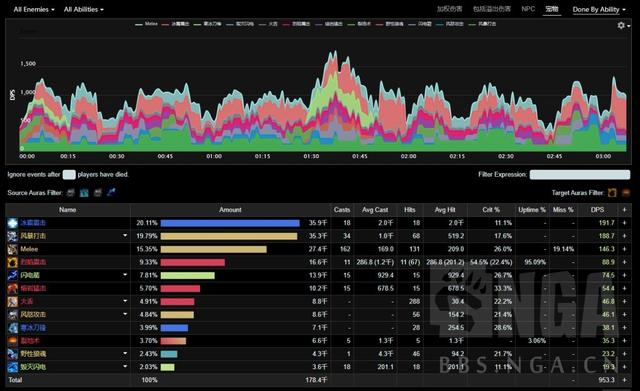Select the fourth Source Auras Filter icon
The height and width of the screenshot is (391, 640).
[x=111, y=192]
